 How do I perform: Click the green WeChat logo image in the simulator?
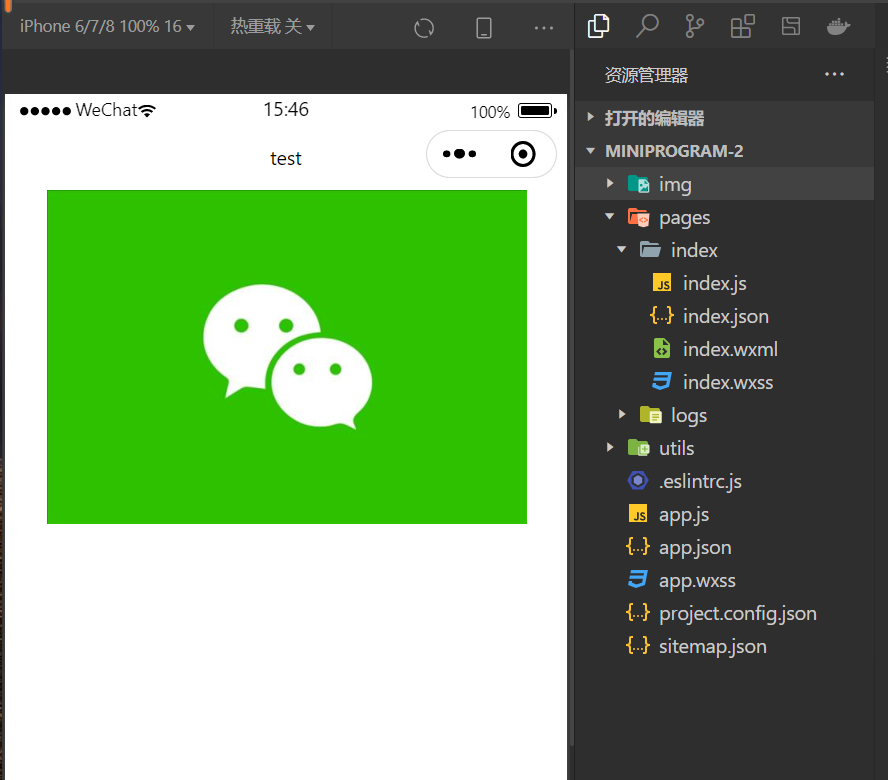287,357
